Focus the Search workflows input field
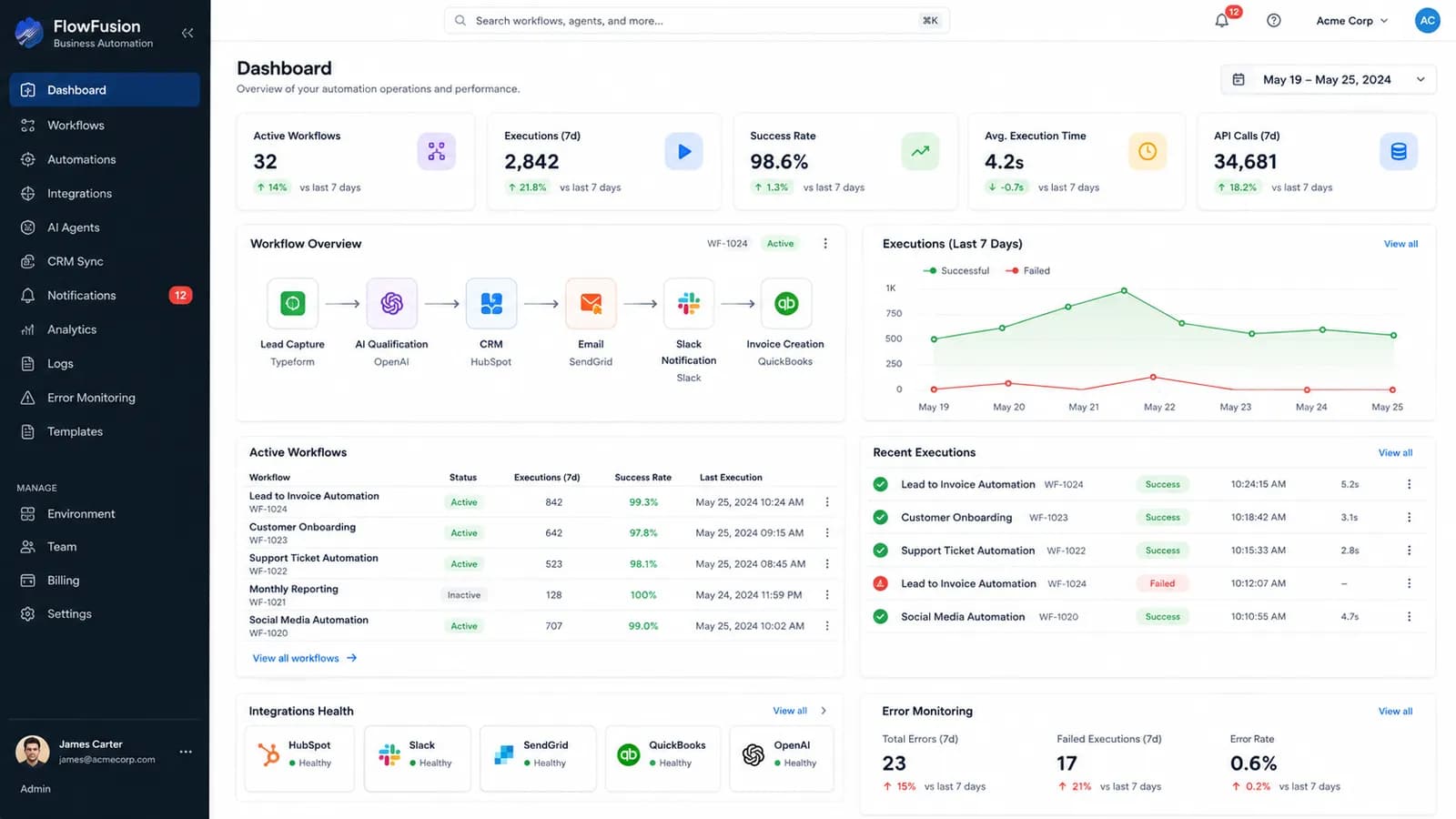This screenshot has width=1456, height=819. (696, 20)
